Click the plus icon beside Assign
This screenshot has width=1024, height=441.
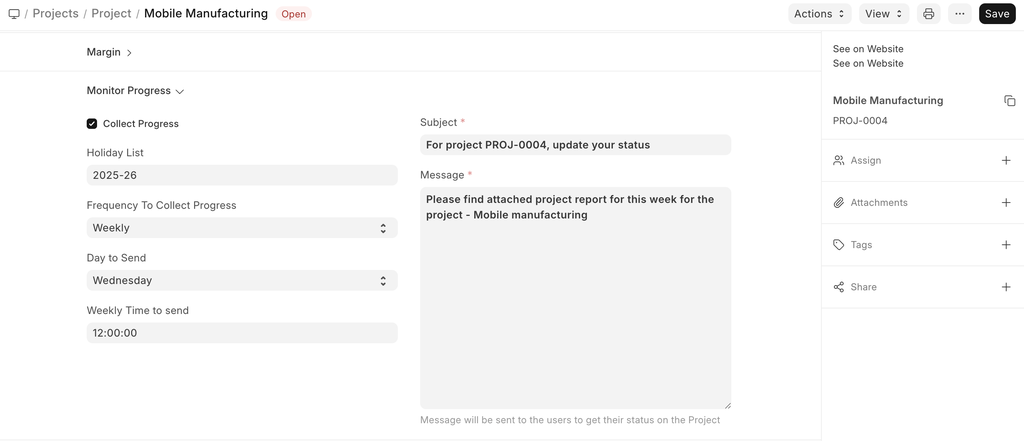(x=1006, y=161)
